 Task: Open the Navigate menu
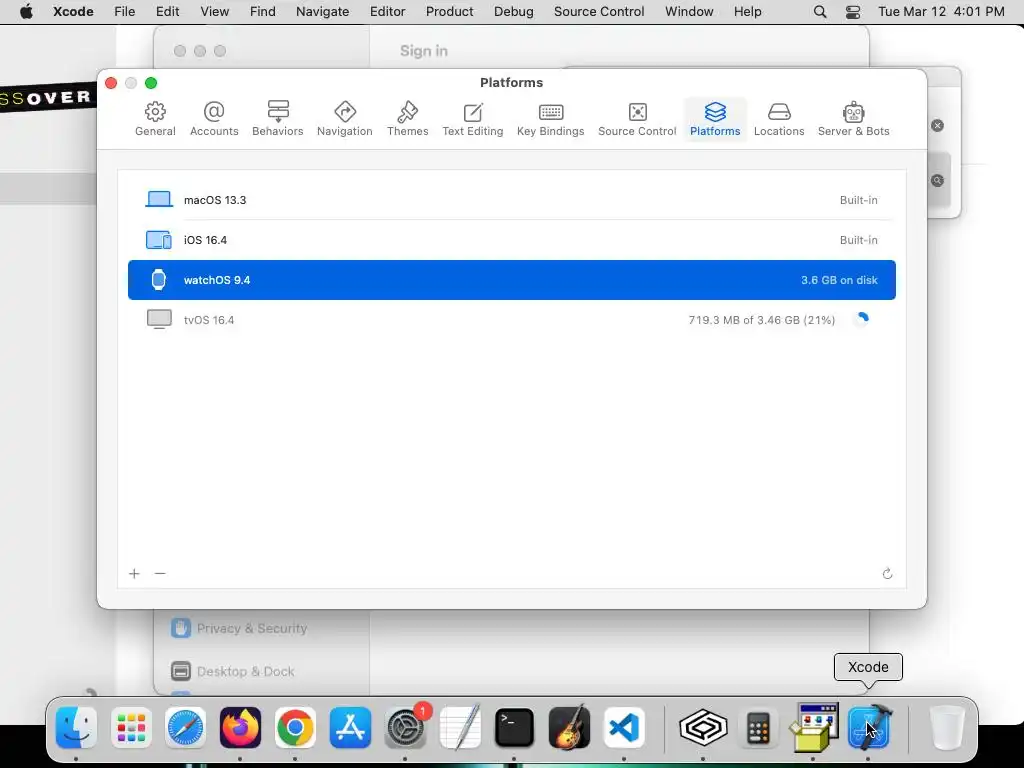[x=322, y=12]
